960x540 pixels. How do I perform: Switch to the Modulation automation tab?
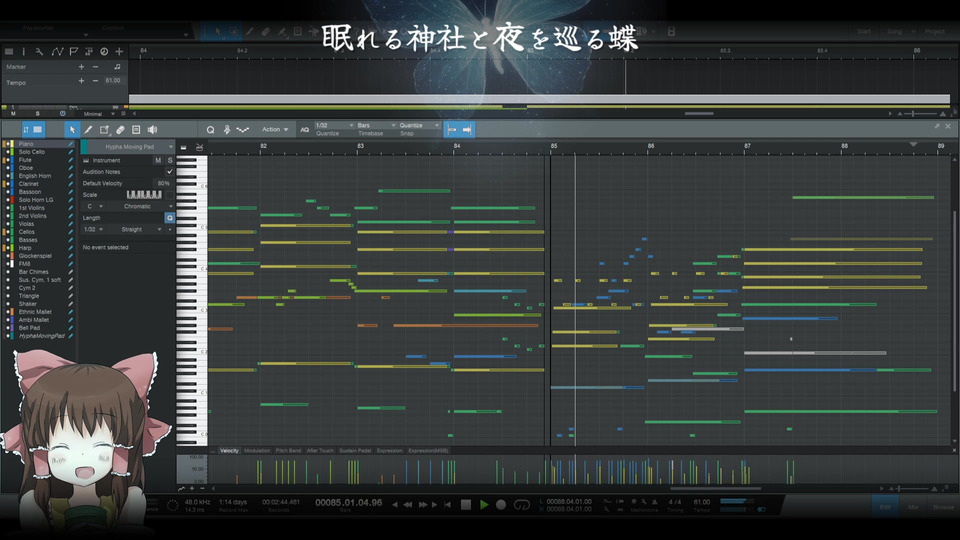coord(257,451)
